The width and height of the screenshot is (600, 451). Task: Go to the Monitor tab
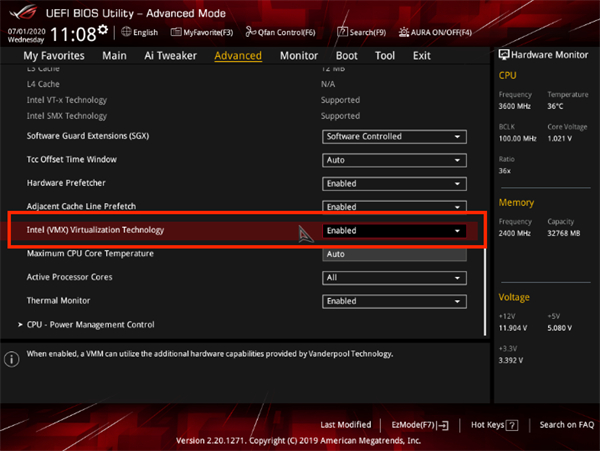(298, 56)
